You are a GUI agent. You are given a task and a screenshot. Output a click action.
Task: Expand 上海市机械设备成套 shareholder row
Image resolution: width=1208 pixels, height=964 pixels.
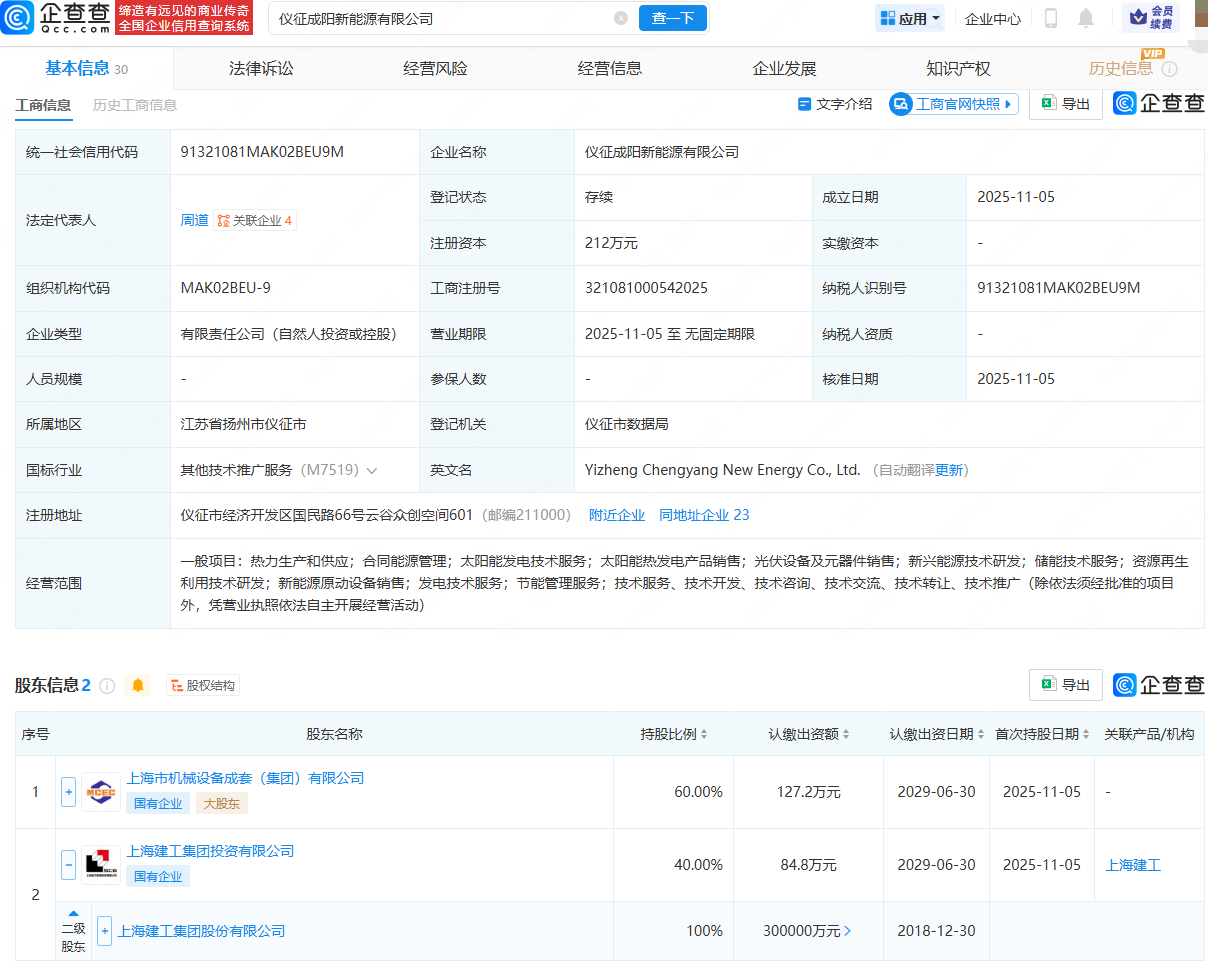68,791
